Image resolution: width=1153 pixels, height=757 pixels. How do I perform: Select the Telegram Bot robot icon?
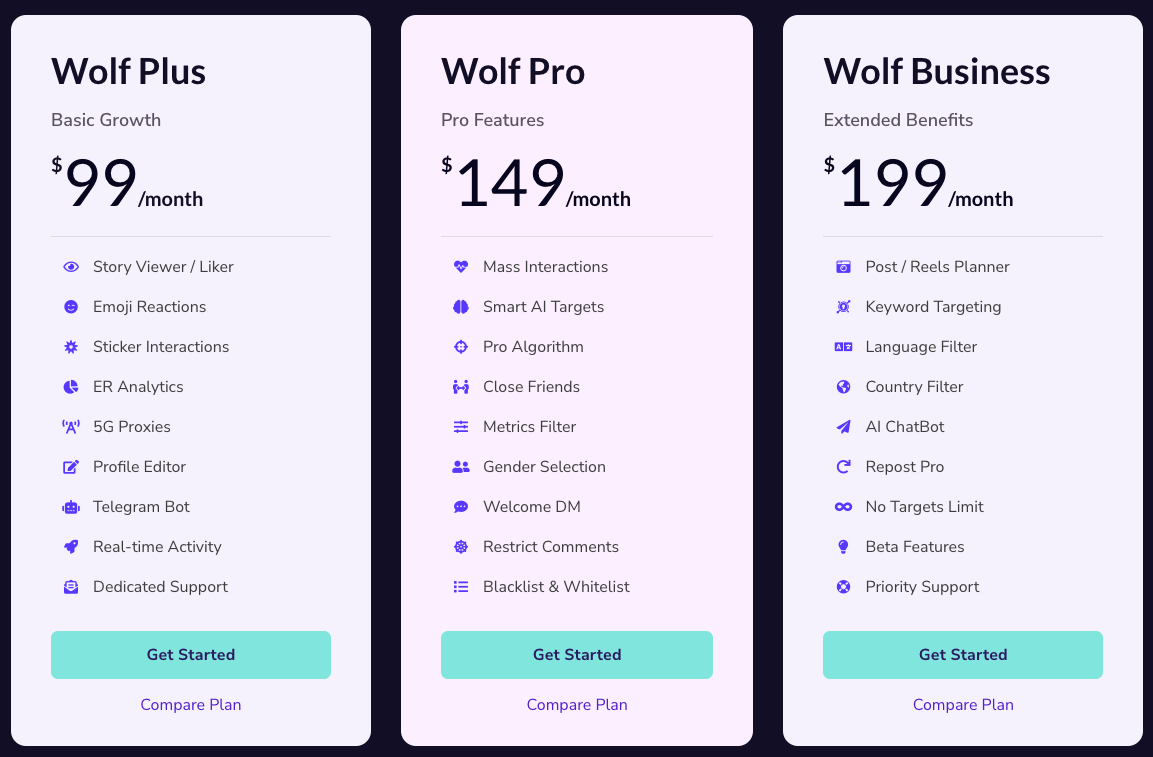point(70,507)
